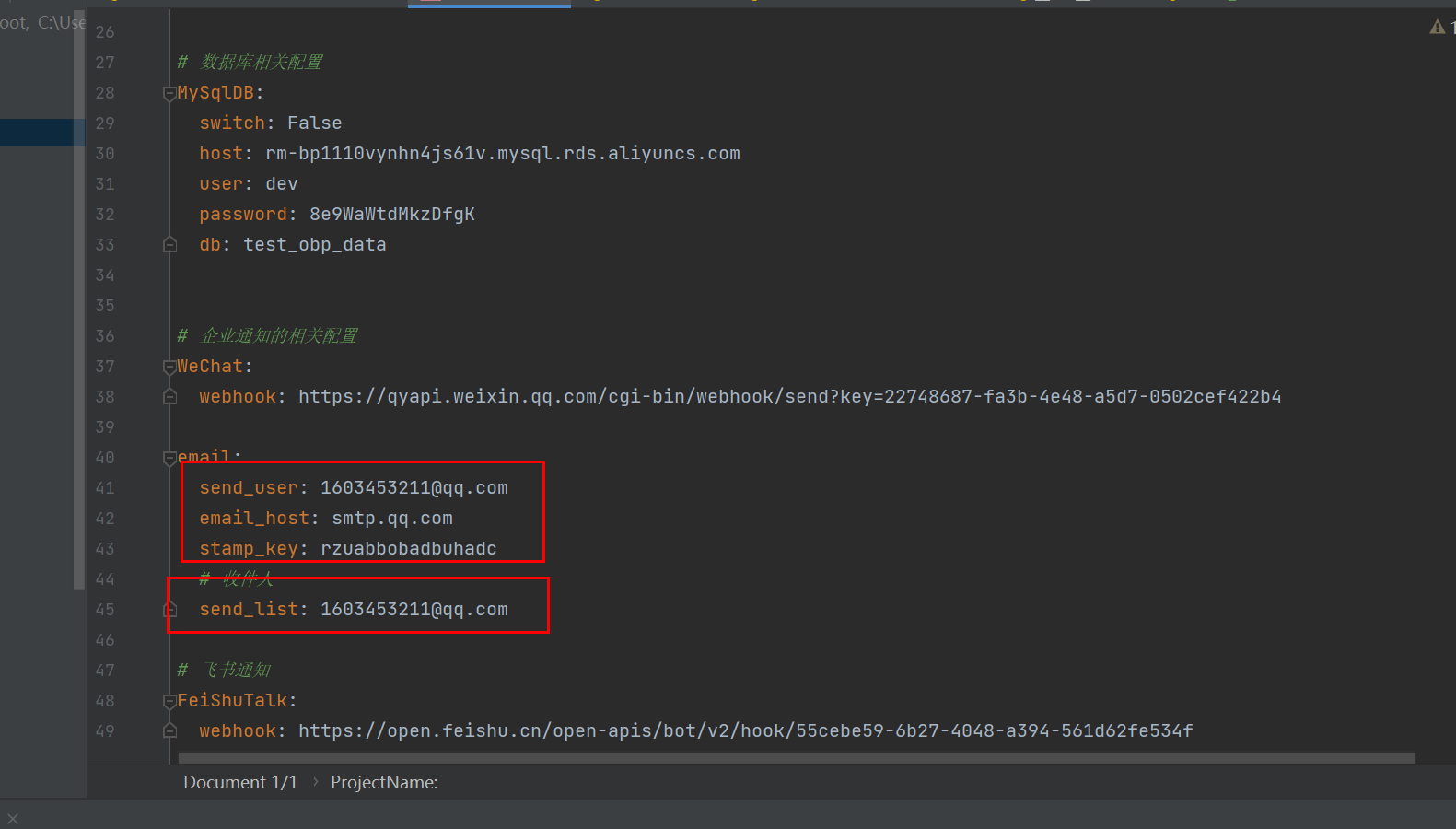The width and height of the screenshot is (1456, 829).
Task: Click the 'switch: False' value
Action: [x=314, y=123]
